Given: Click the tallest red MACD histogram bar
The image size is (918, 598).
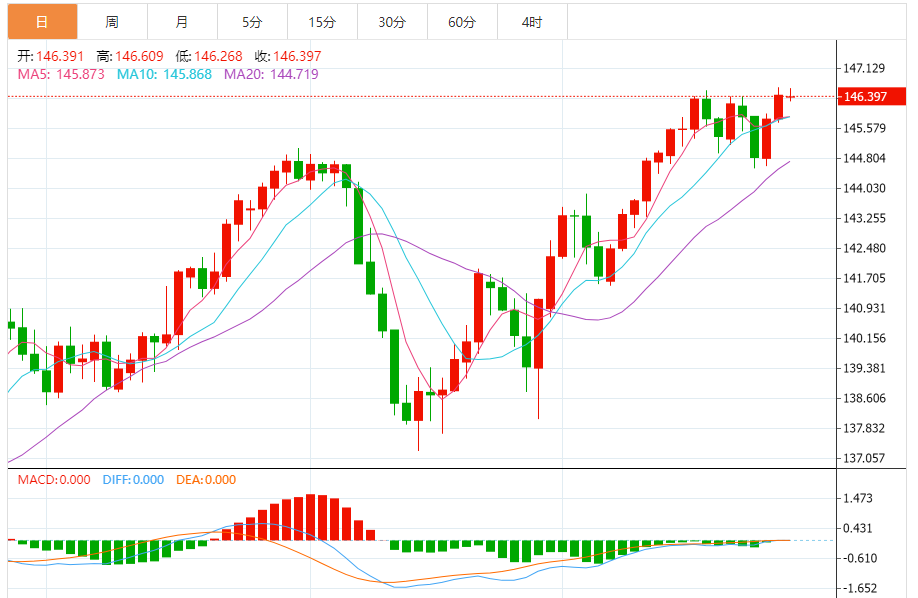Looking at the screenshot, I should point(310,517).
